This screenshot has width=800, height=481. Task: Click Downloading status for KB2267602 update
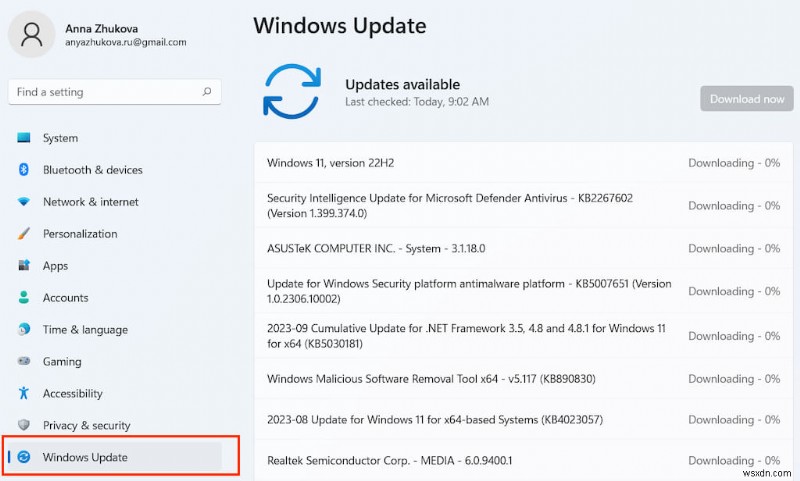point(734,206)
